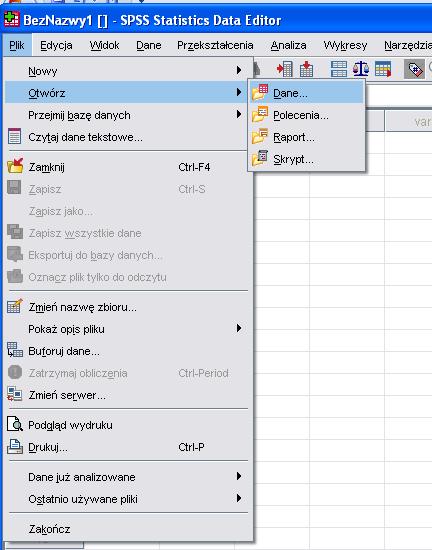Click the Raport folder icon in submenu

260,136
